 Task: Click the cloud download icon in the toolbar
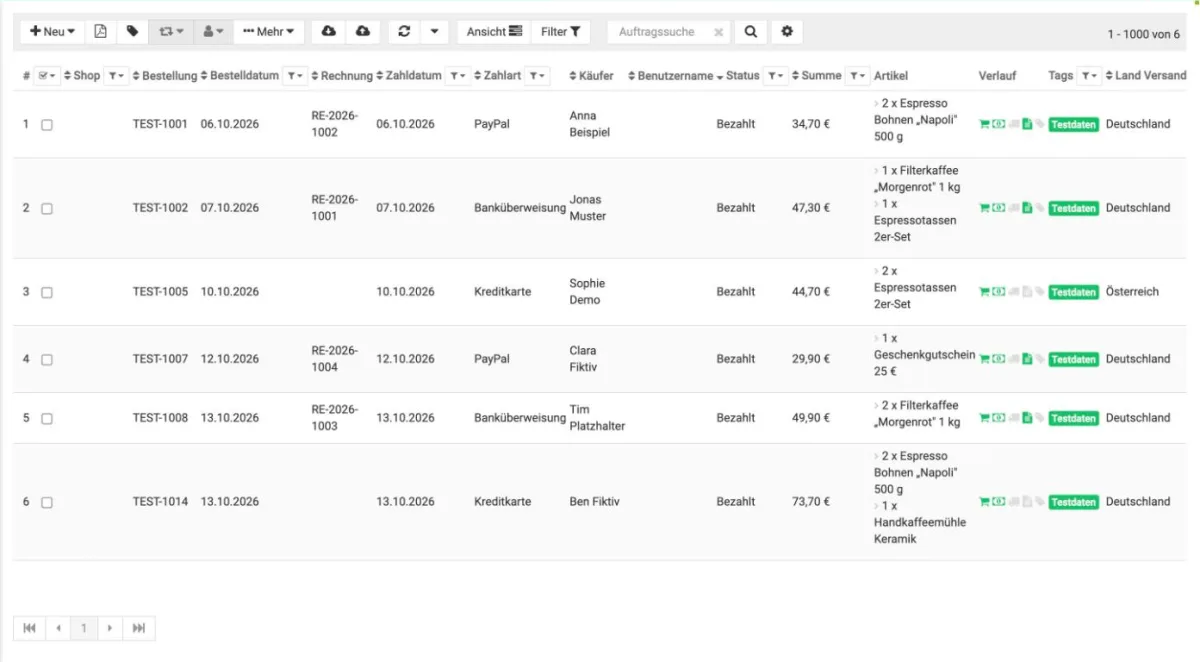pyautogui.click(x=328, y=32)
